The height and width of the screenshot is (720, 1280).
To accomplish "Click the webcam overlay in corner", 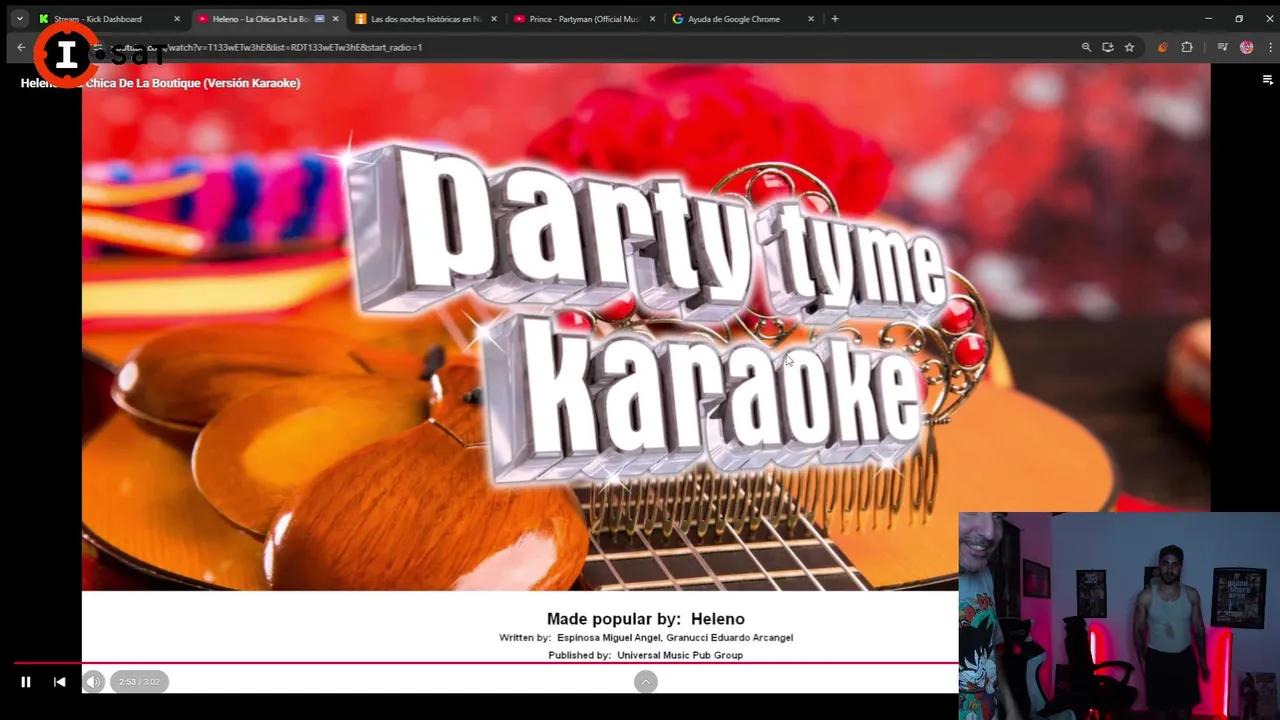I will point(1119,616).
